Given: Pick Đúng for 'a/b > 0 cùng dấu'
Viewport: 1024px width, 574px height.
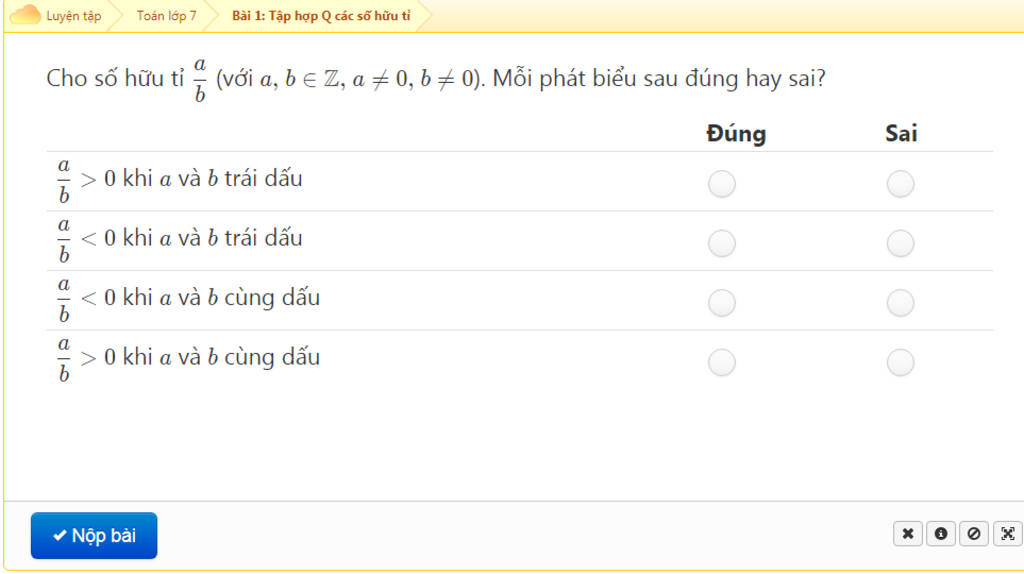Looking at the screenshot, I should [x=722, y=362].
